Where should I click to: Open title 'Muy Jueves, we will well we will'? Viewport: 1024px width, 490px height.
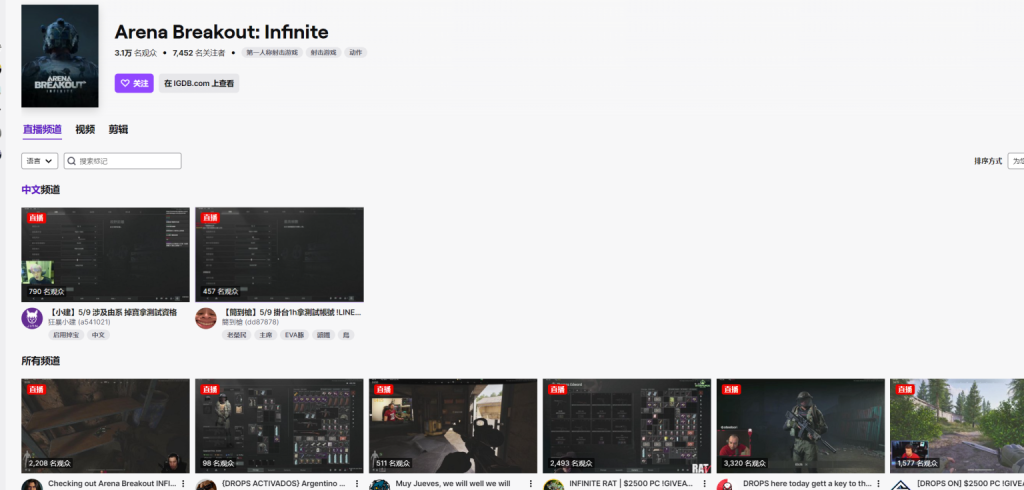pos(453,484)
